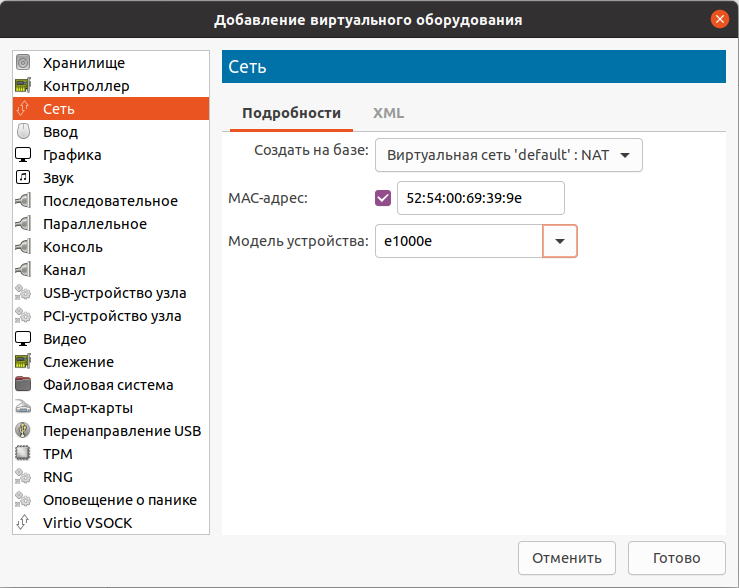This screenshot has width=739, height=588.
Task: Click the Оповещение о панике gear icon
Action: tap(23, 499)
